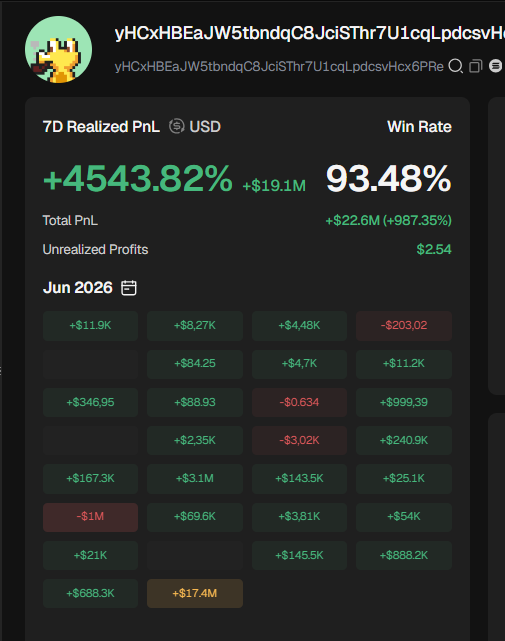Click the pixel duck profile avatar
The height and width of the screenshot is (641, 505).
pos(58,49)
